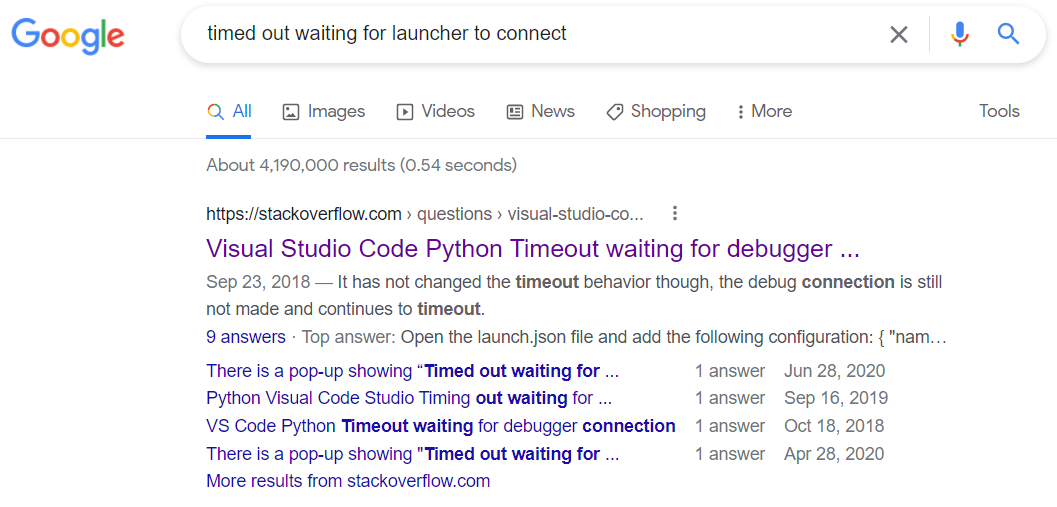
Task: Open stackoverflow.com breadcrumb URL
Action: pos(425,214)
